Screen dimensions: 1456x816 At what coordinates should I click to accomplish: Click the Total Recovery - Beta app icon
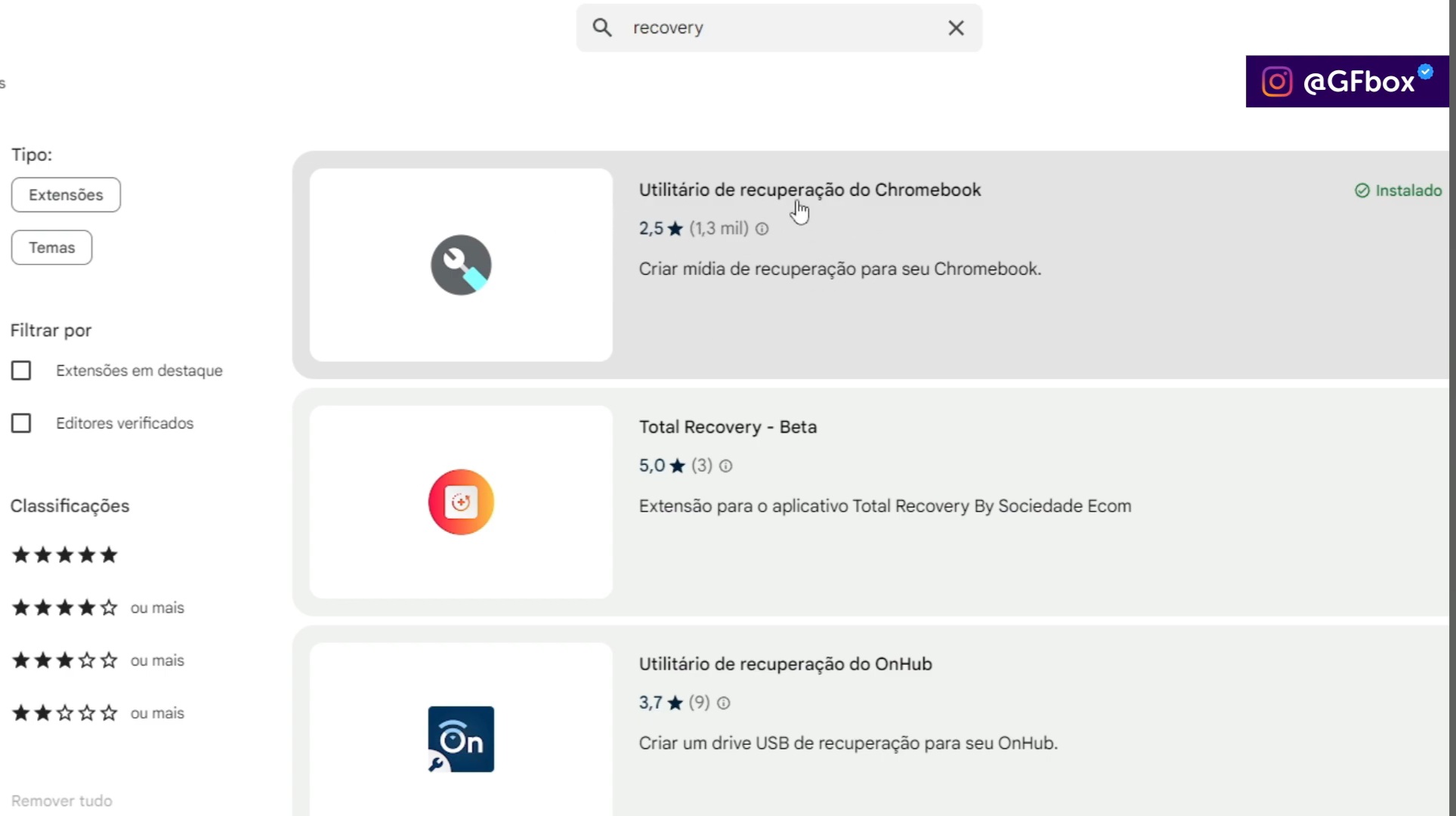[x=460, y=502]
